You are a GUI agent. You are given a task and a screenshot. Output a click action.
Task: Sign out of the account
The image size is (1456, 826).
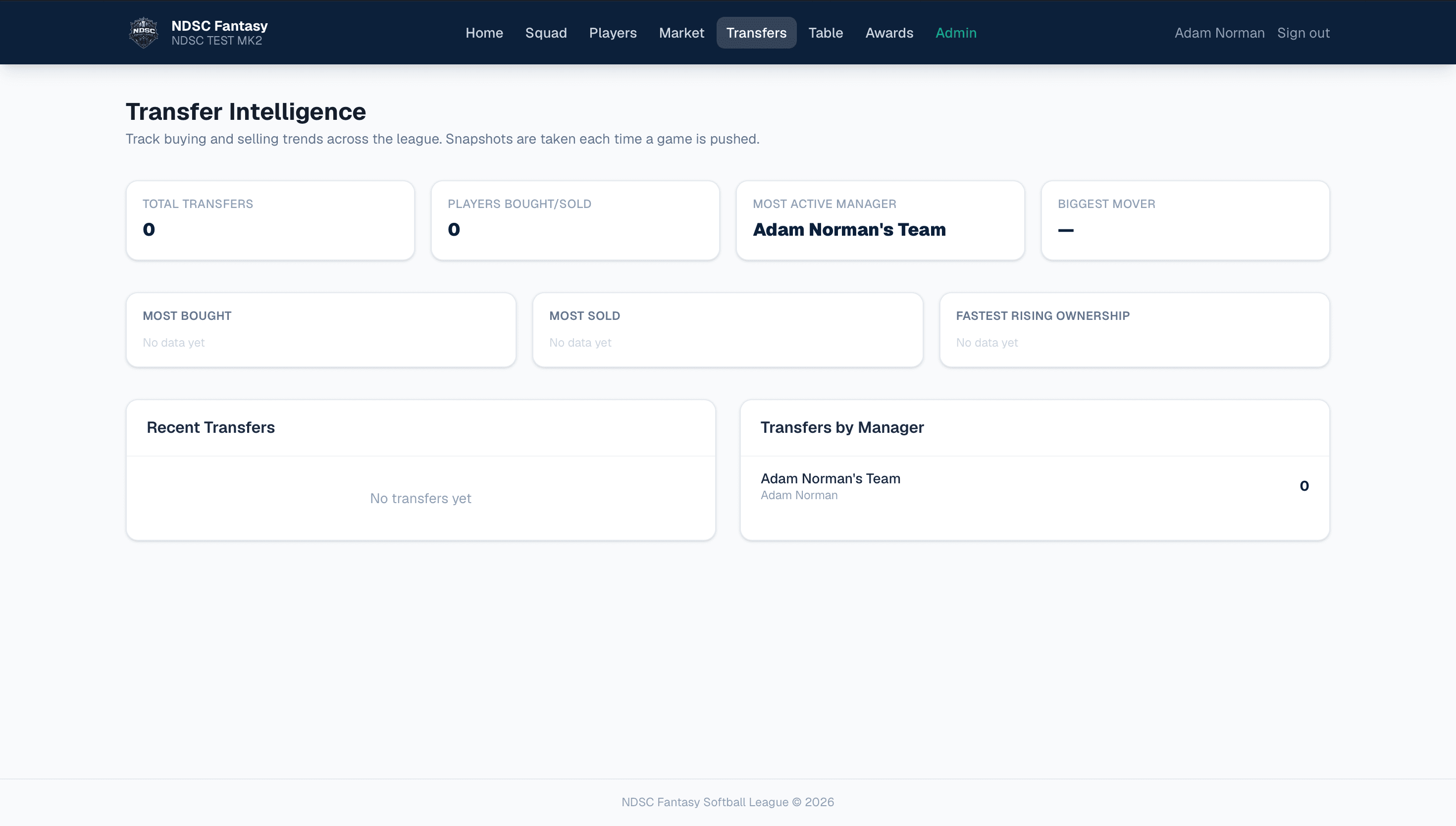coord(1303,33)
